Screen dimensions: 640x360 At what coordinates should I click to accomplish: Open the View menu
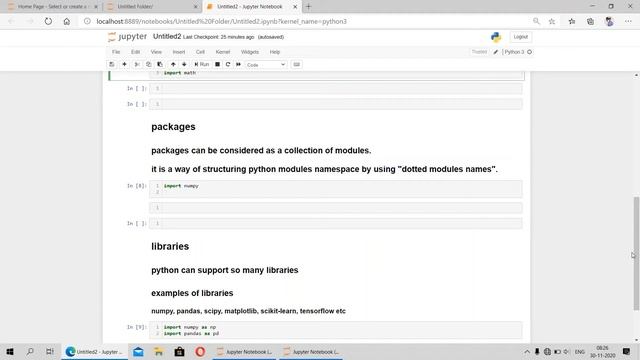tap(156, 52)
